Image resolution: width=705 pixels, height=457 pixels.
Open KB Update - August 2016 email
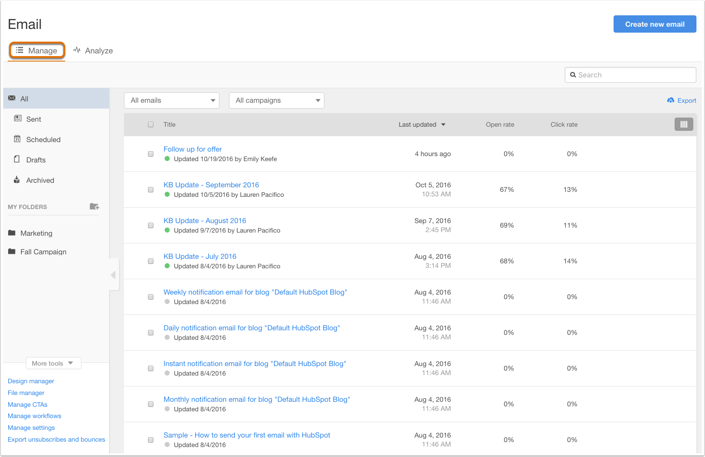205,220
